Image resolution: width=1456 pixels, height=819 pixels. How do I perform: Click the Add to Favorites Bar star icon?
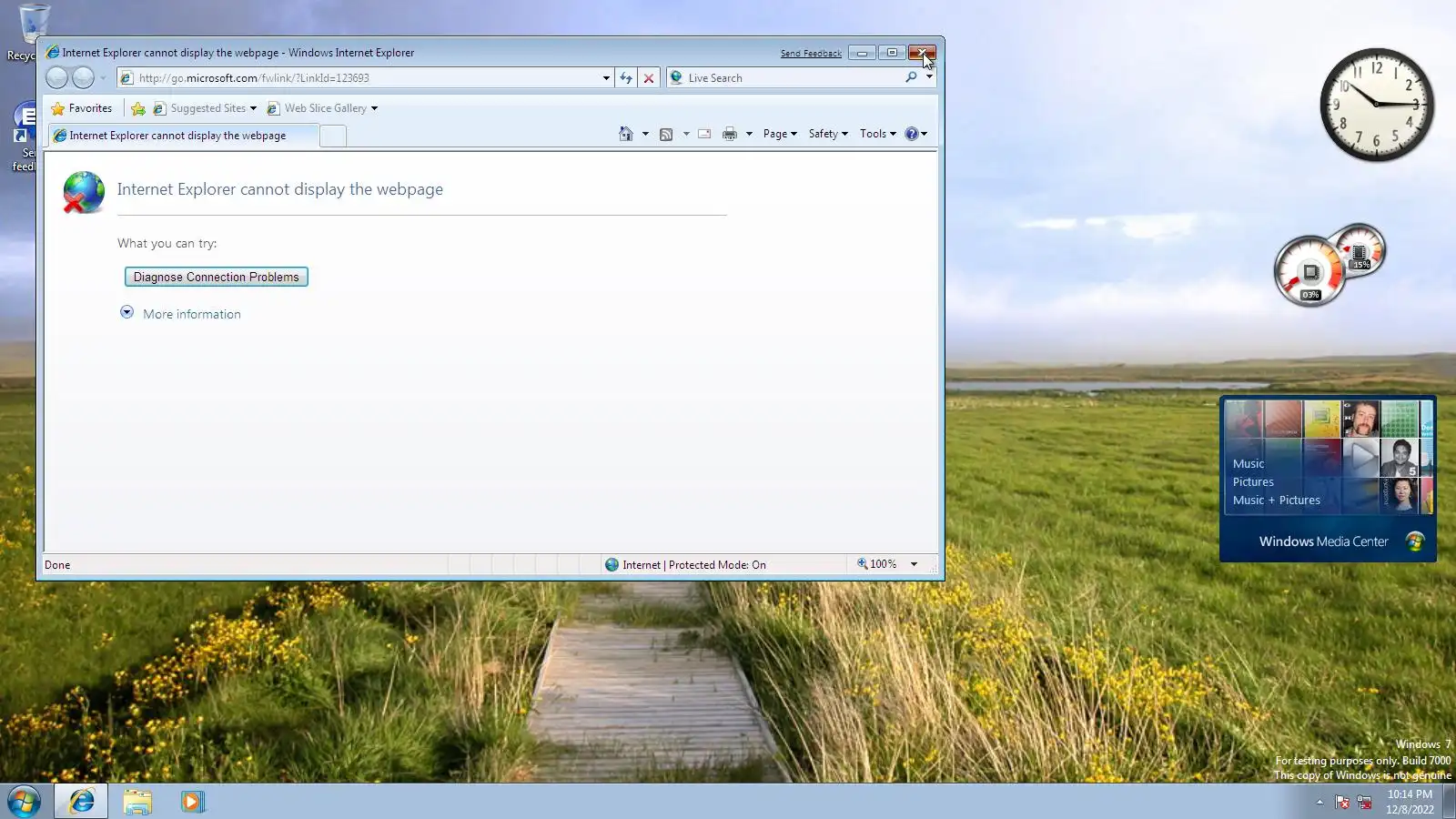(x=138, y=108)
